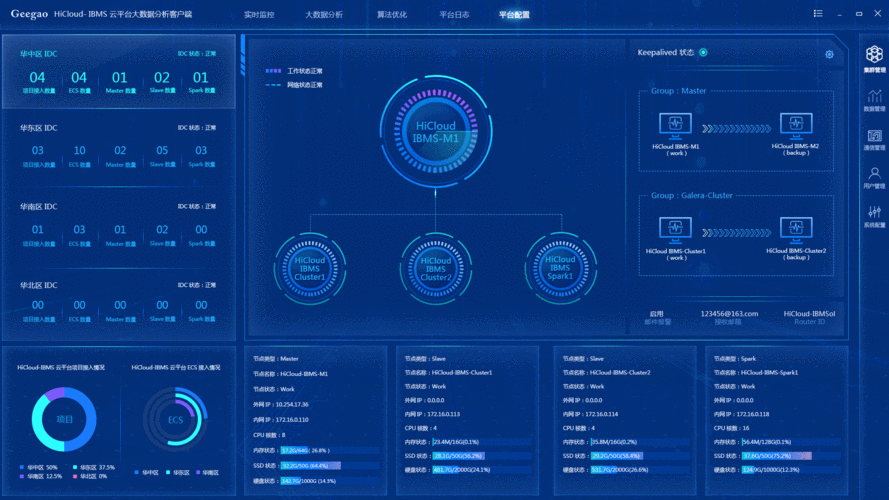
Task: Click HiCloud-IBMS-M1 内存状态 progress bar
Action: coord(330,451)
